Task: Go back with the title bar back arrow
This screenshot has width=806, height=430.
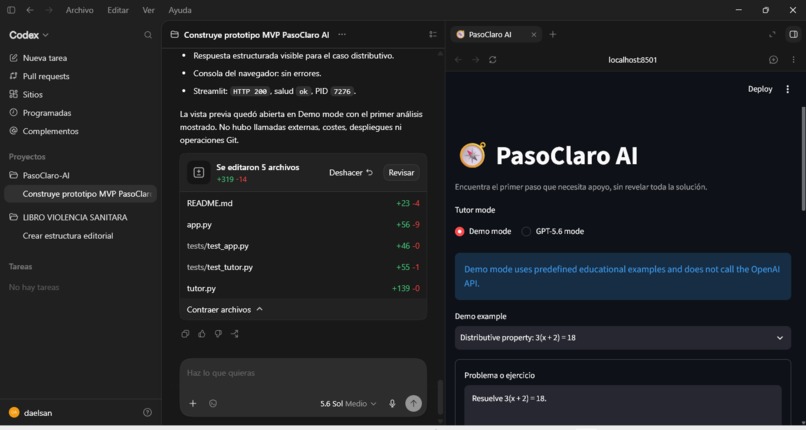Action: (30, 10)
